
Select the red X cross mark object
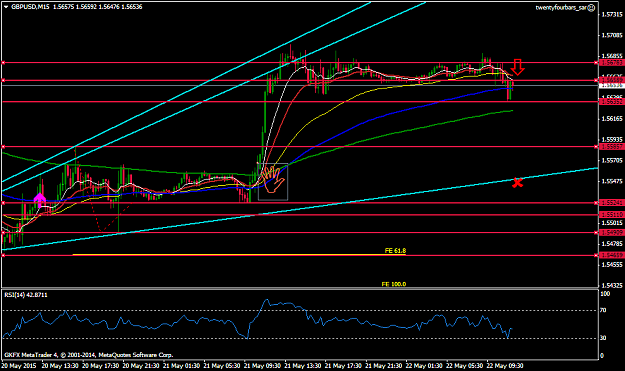517,183
